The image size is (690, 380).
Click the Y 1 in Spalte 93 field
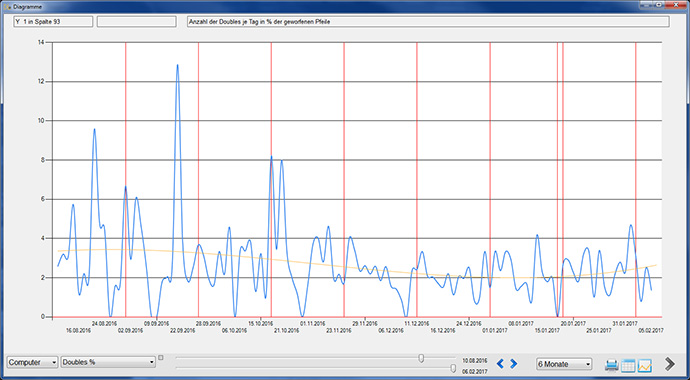(53, 22)
